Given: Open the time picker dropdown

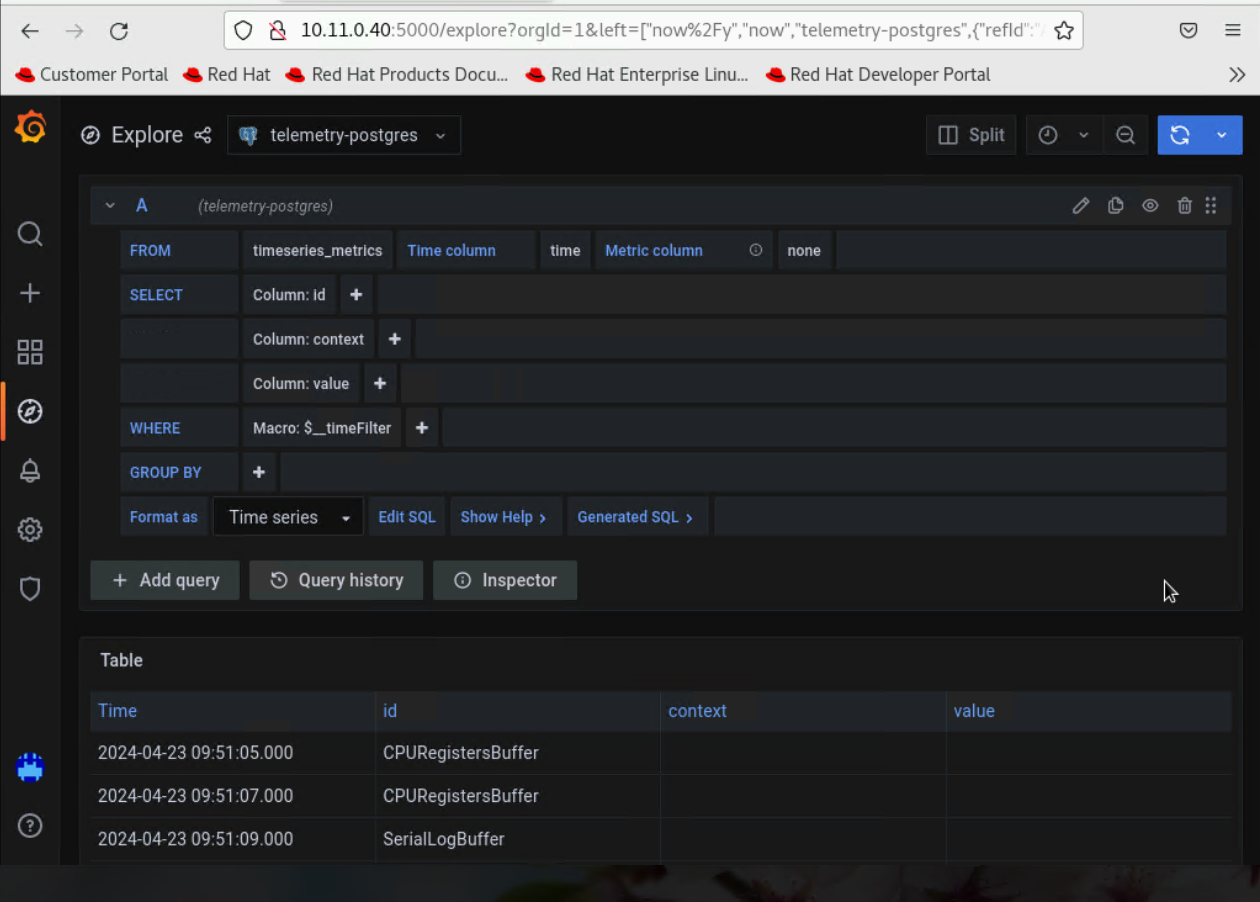Looking at the screenshot, I should (x=1064, y=135).
